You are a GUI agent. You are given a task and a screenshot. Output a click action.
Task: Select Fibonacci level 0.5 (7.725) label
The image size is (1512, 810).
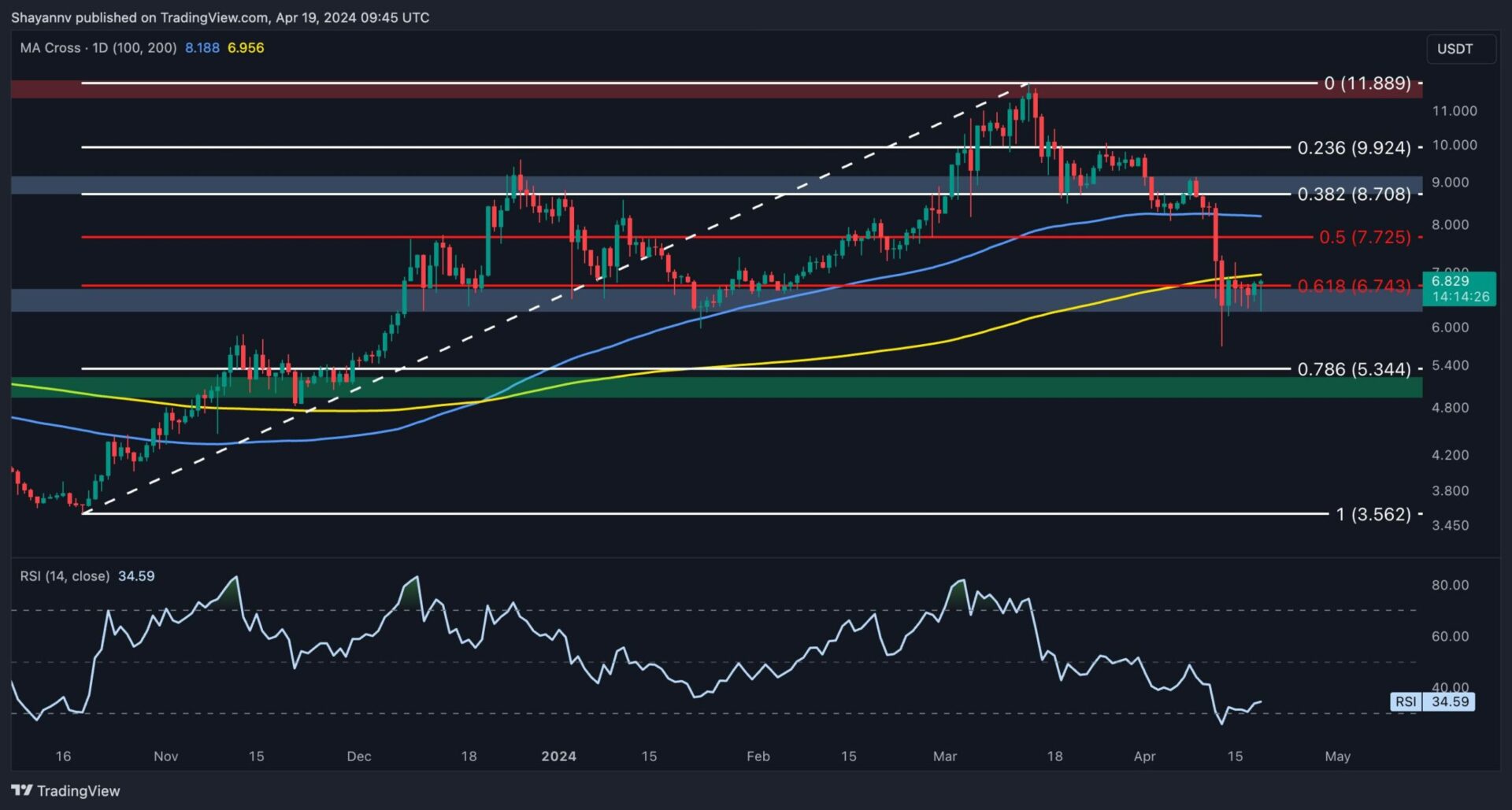(1365, 237)
